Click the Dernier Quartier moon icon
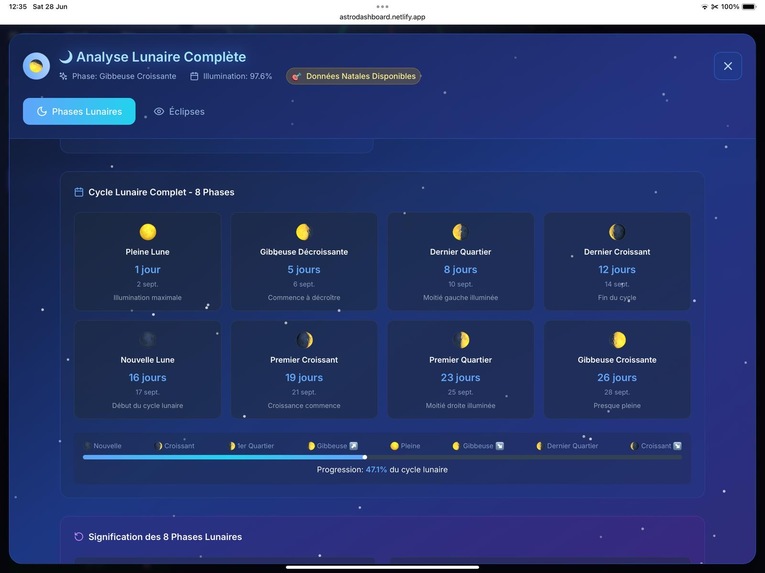This screenshot has width=765, height=573. (x=460, y=232)
